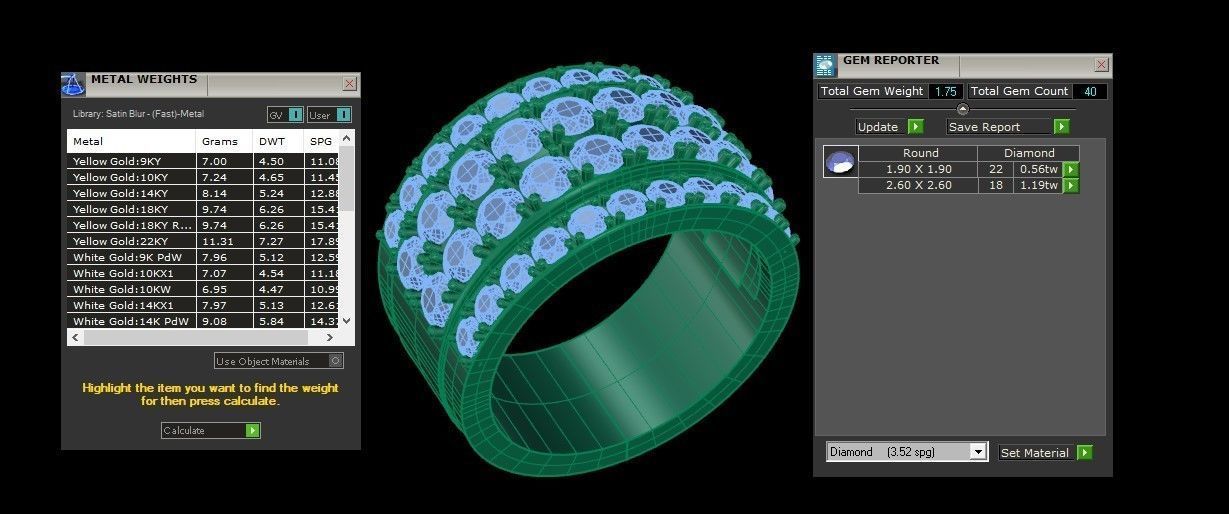Select the Yellow Gold:18KY R... row
The image size is (1229, 514).
click(x=204, y=225)
